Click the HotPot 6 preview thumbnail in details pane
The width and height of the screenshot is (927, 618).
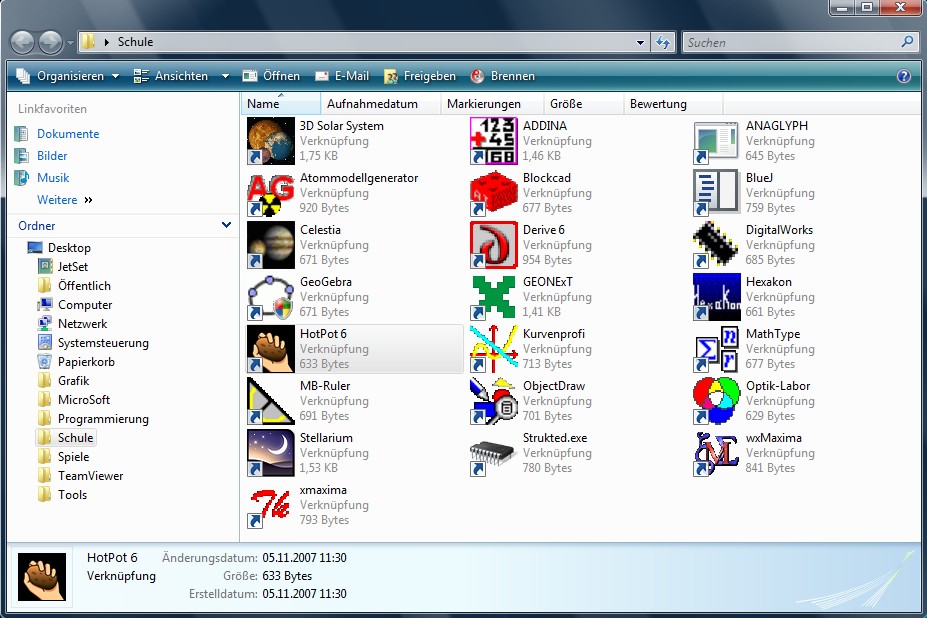tap(42, 577)
